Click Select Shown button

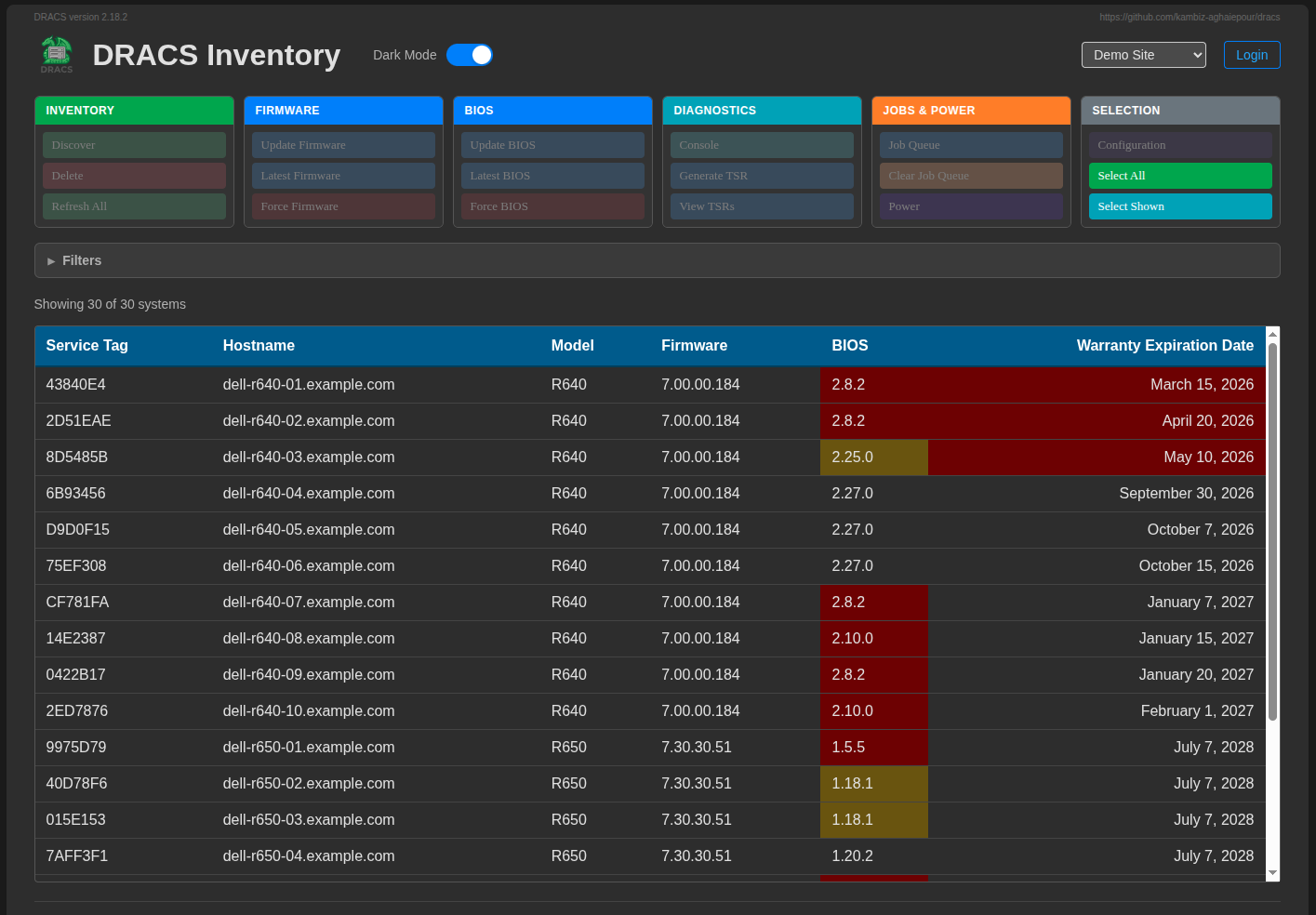1180,206
